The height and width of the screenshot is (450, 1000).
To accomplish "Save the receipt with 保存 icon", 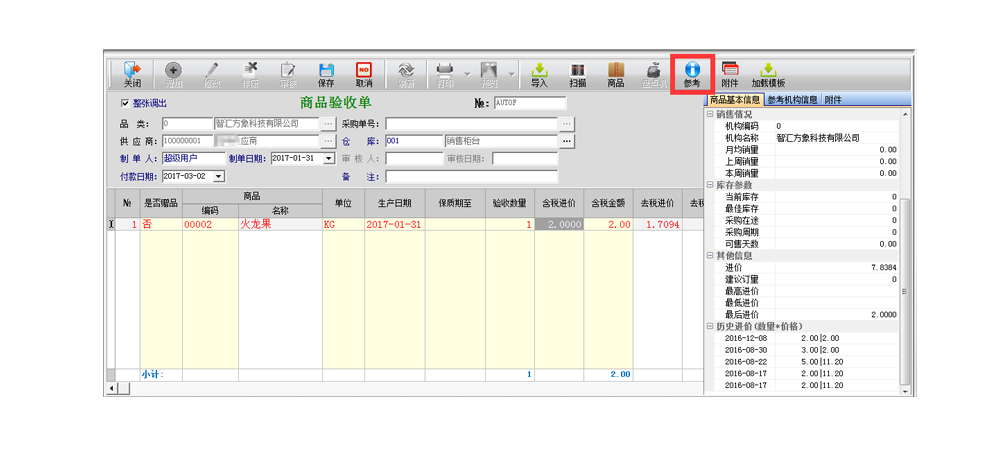I will click(326, 75).
